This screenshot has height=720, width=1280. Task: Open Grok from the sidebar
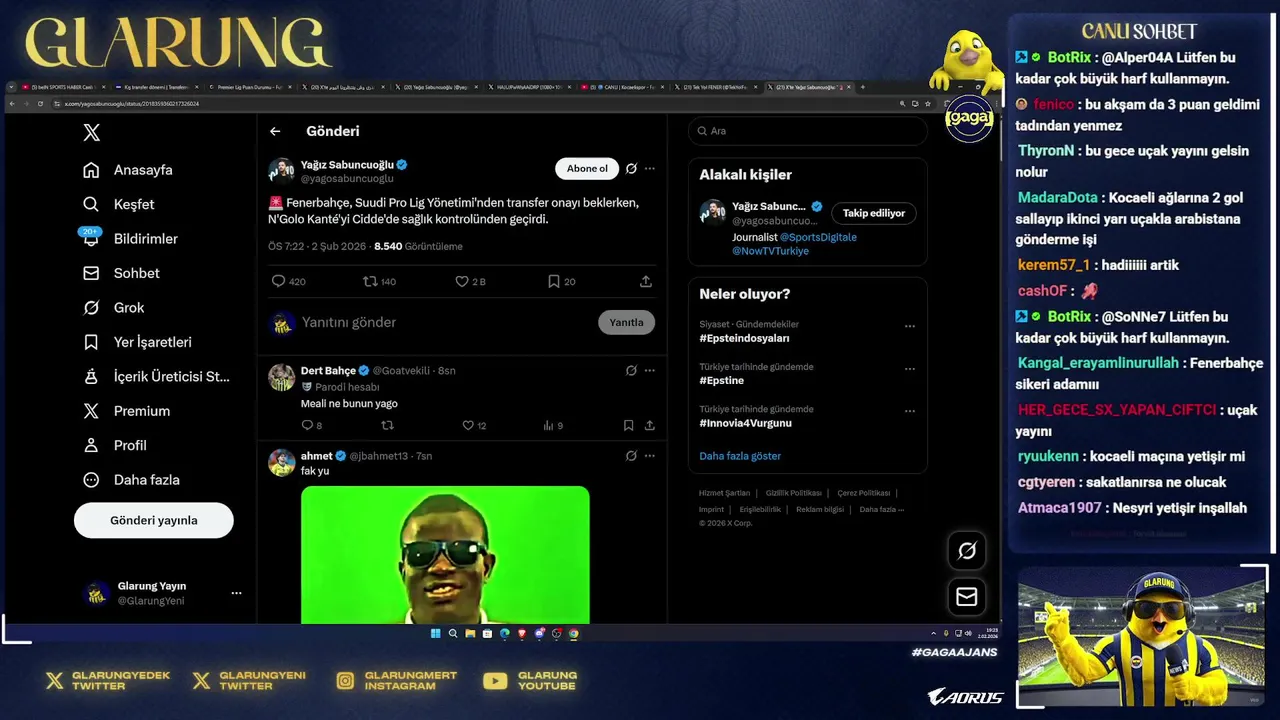[114, 308]
